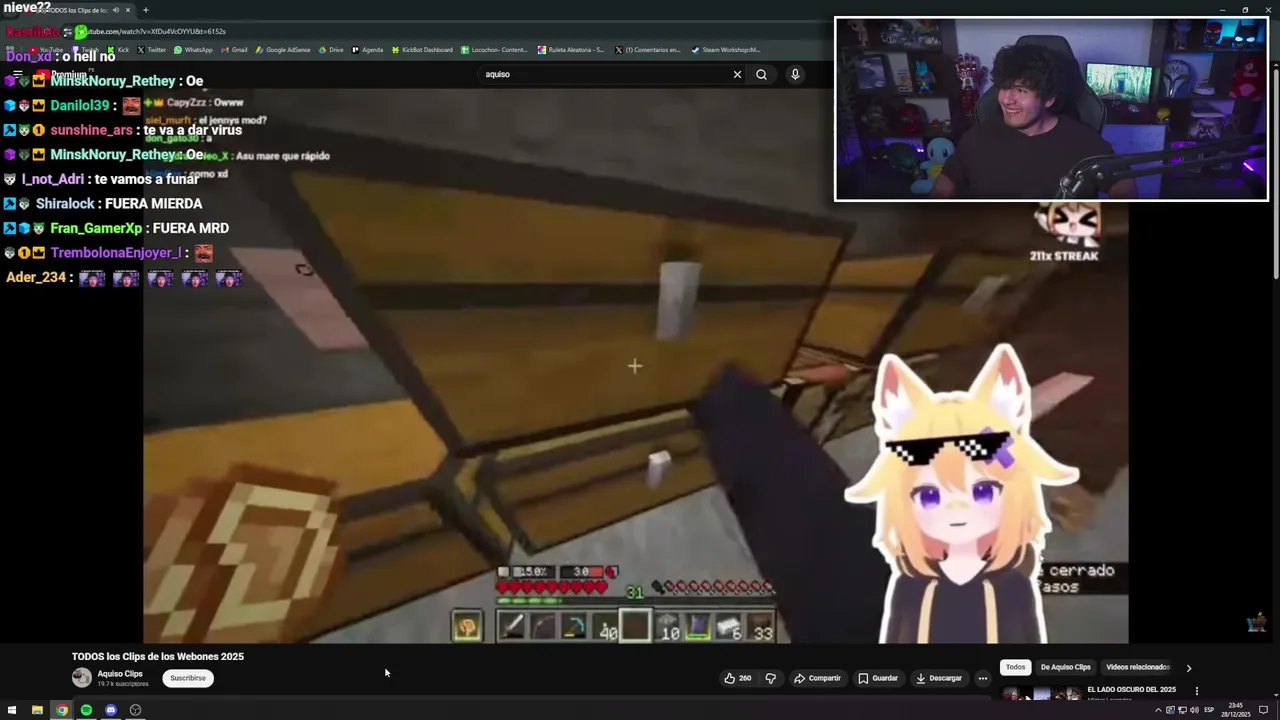Select the 'Videos relacionados' filter chip
The height and width of the screenshot is (720, 1280).
click(1137, 667)
